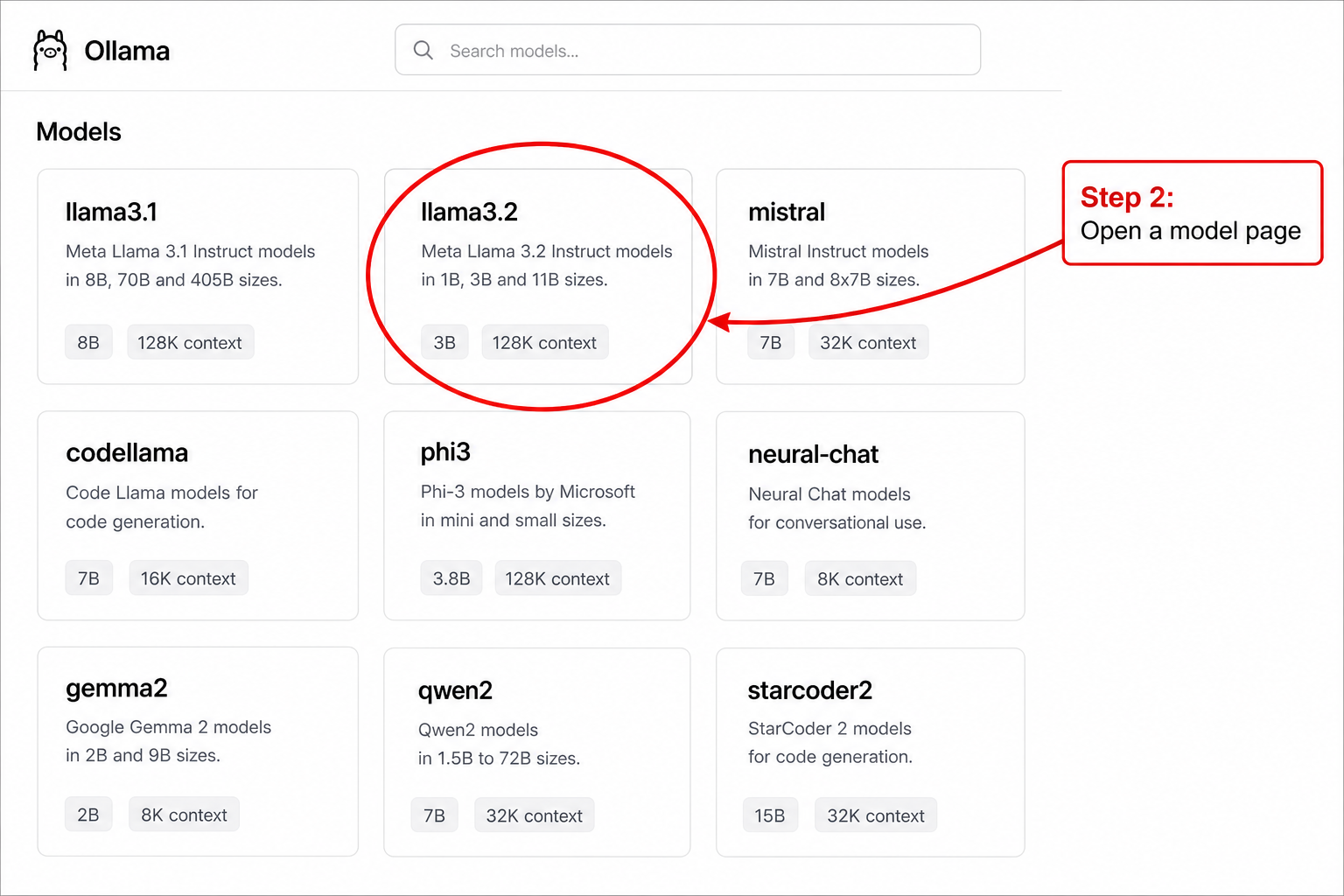Screen dimensions: 1344x896
Task: Click 128K context tag on phi3
Action: [x=557, y=578]
